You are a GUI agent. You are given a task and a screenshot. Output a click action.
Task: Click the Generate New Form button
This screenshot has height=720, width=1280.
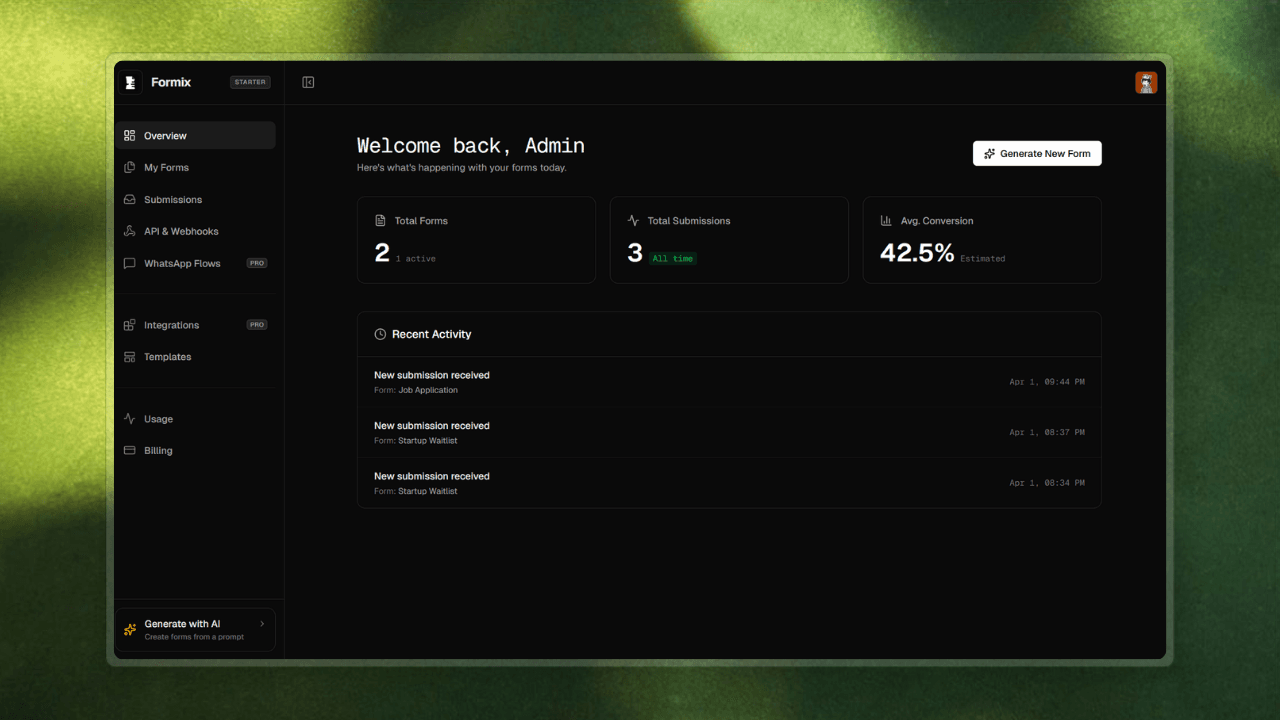[1037, 153]
